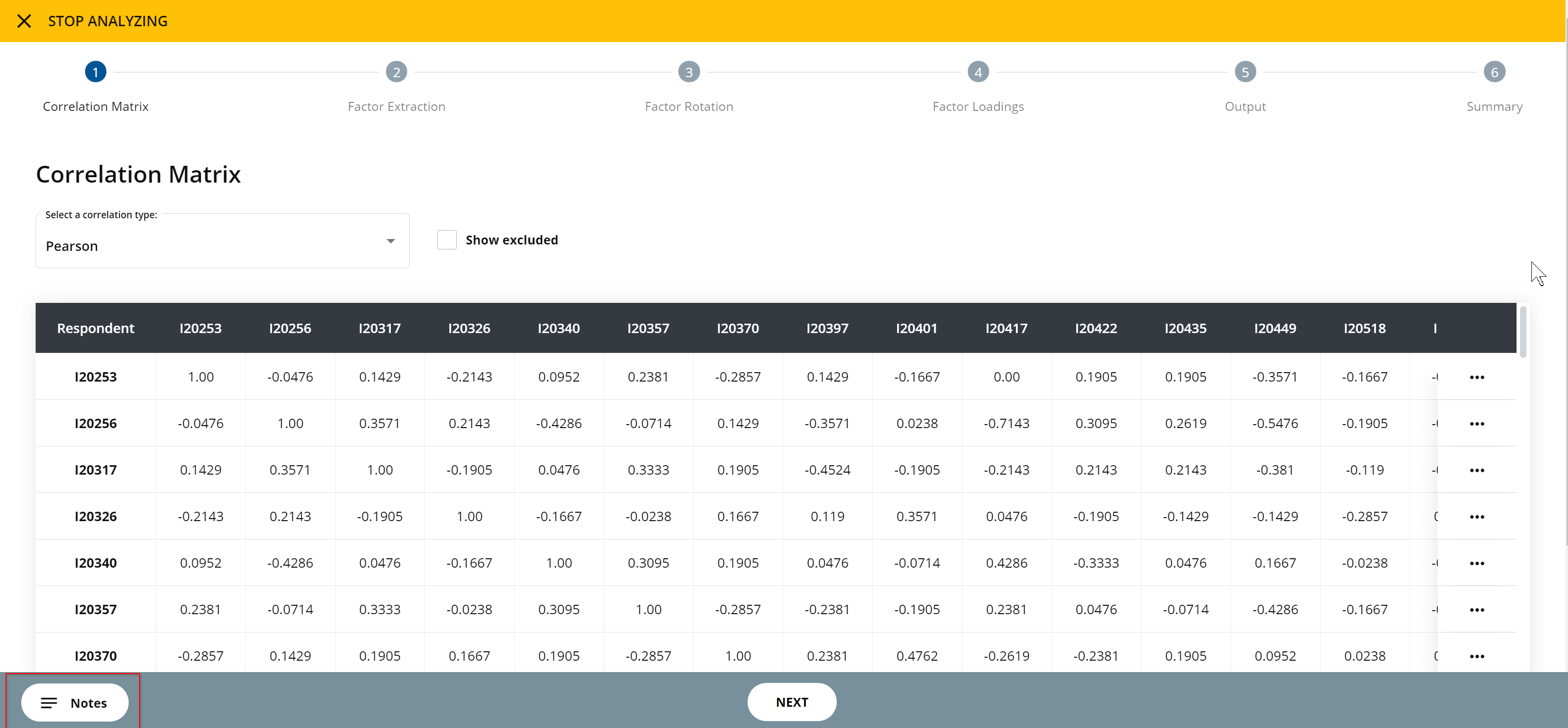1568x728 pixels.
Task: Click the I20518 column header
Action: click(1364, 328)
